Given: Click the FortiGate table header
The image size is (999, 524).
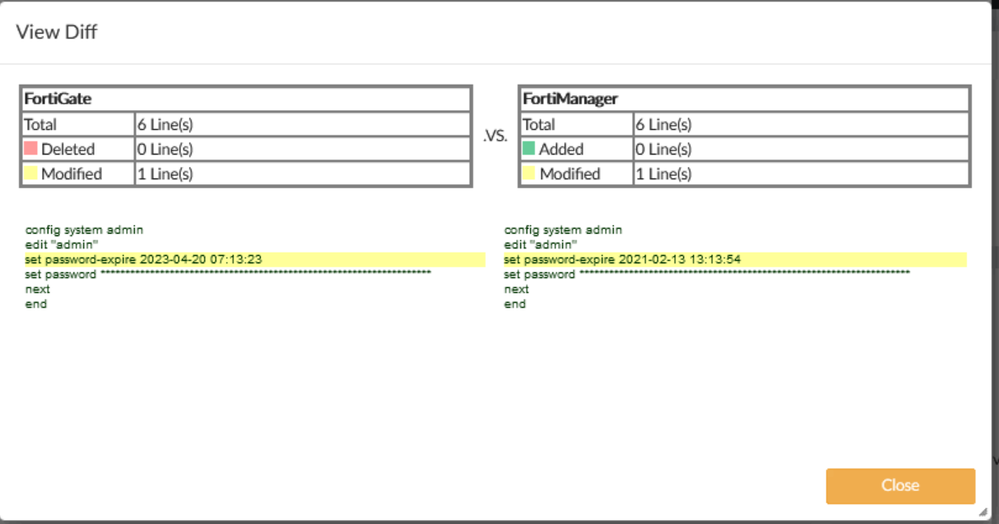Looking at the screenshot, I should coord(246,99).
